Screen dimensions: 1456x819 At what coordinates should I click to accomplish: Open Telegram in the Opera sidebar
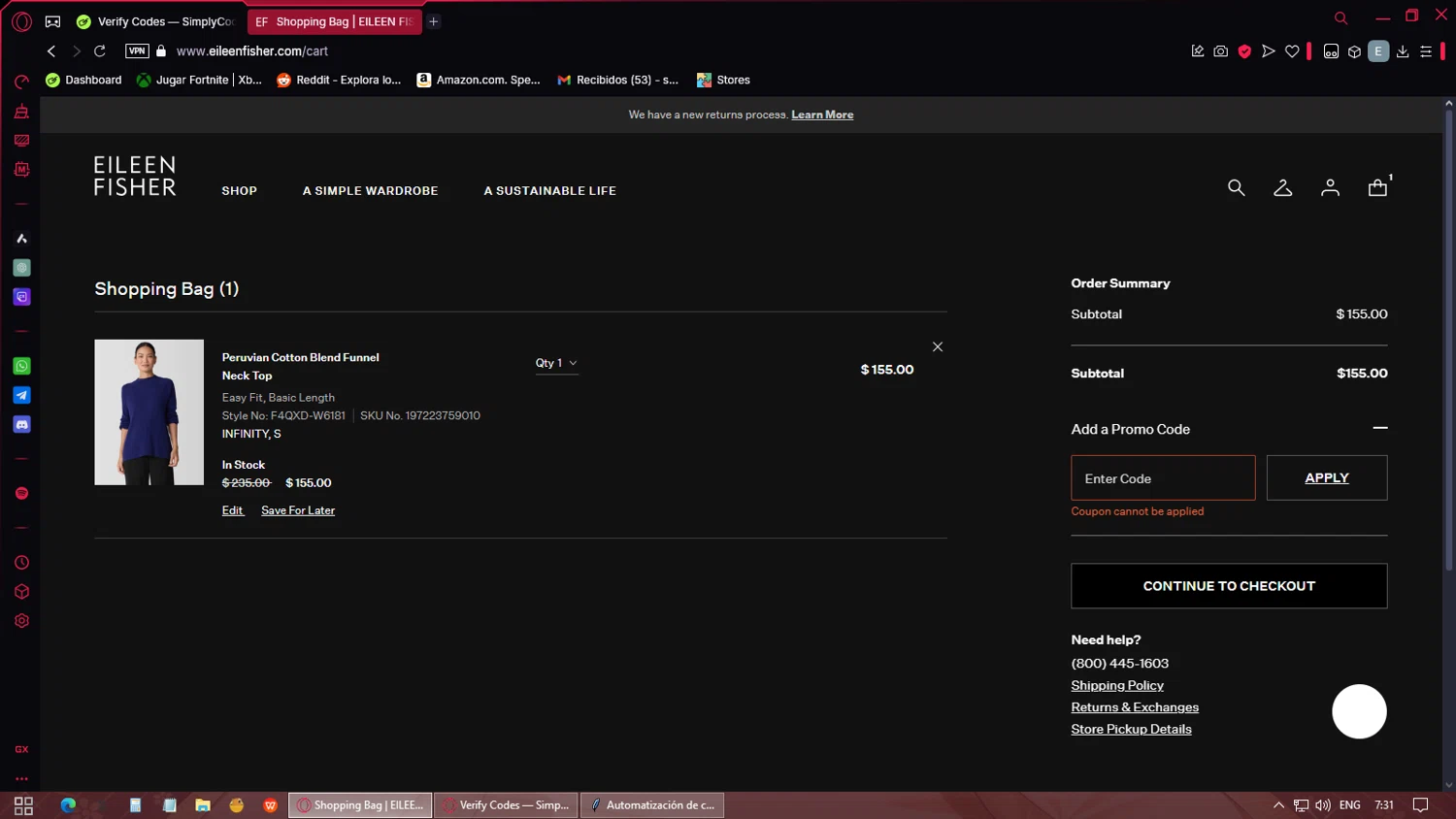click(x=21, y=395)
